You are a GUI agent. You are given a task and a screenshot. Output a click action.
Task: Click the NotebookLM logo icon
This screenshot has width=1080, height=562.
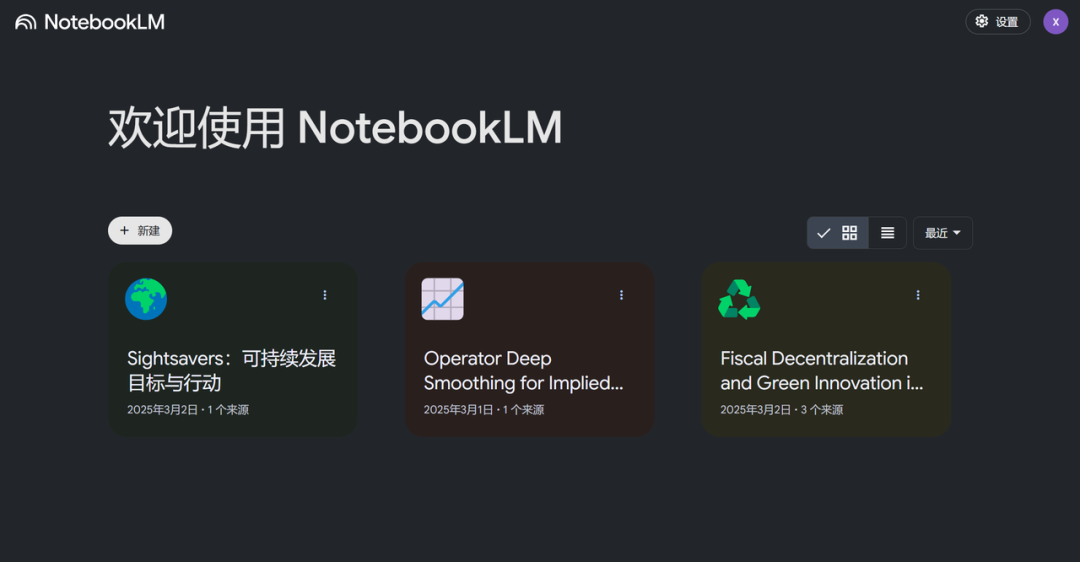coord(25,22)
